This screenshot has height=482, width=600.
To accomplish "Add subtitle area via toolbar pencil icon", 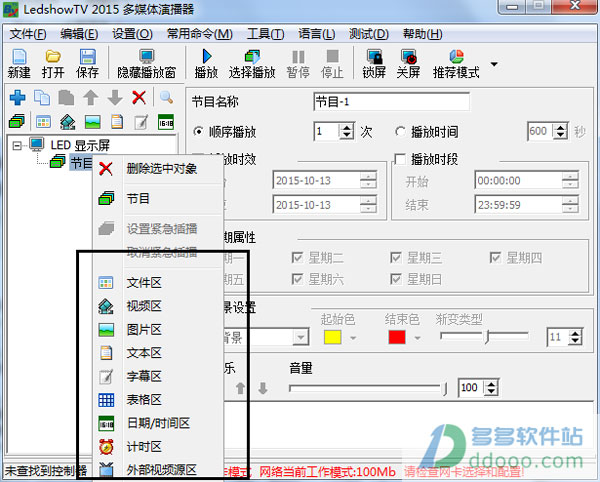I will point(141,122).
